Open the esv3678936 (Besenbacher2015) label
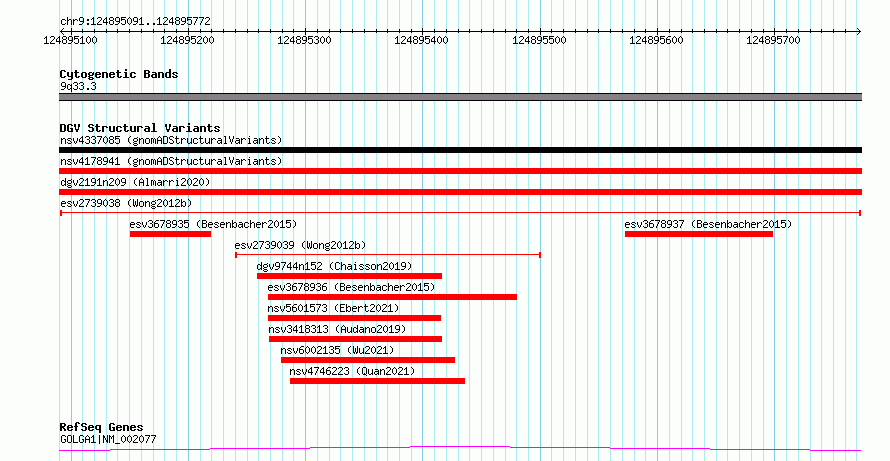The width and height of the screenshot is (890, 461). tap(351, 287)
